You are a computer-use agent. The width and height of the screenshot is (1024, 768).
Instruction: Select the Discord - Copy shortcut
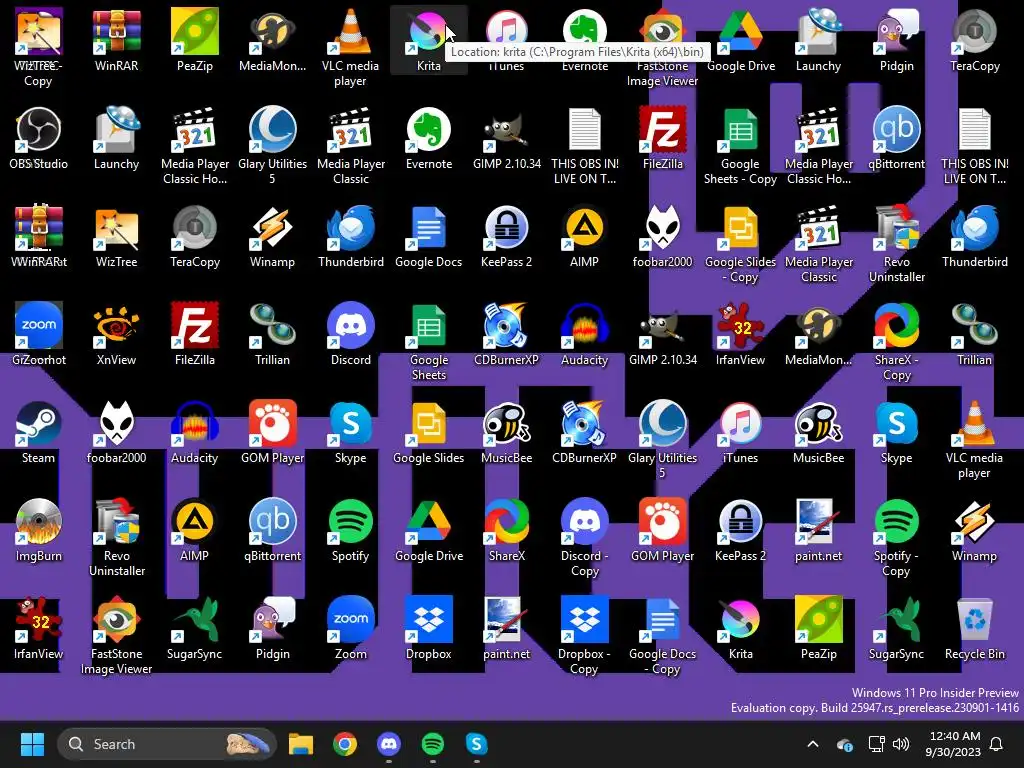[x=584, y=537]
